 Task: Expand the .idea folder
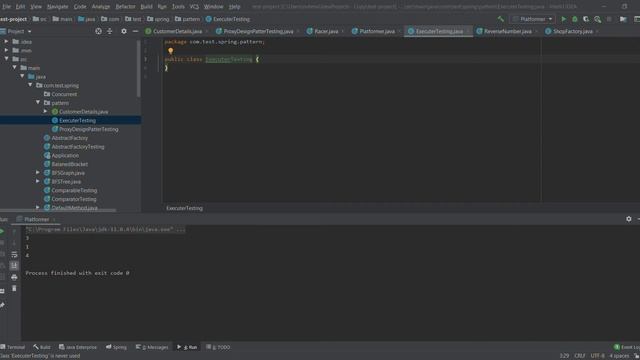tap(6, 42)
